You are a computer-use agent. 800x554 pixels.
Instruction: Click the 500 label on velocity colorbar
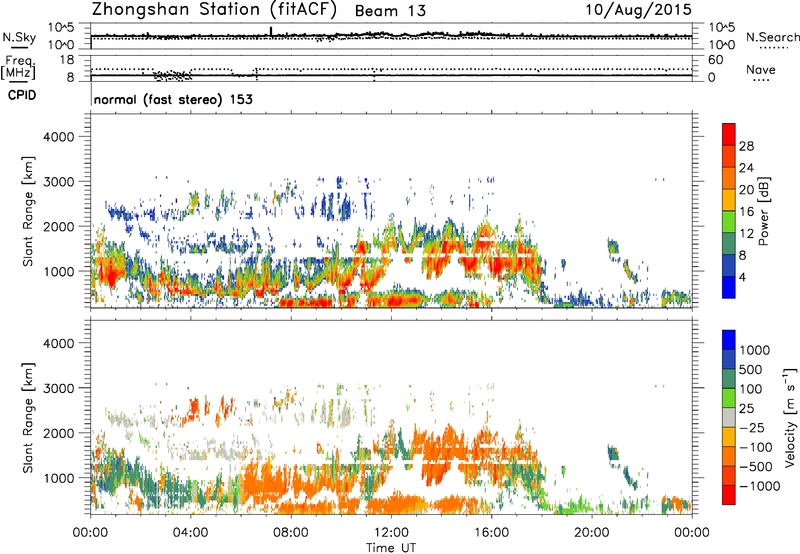click(751, 370)
